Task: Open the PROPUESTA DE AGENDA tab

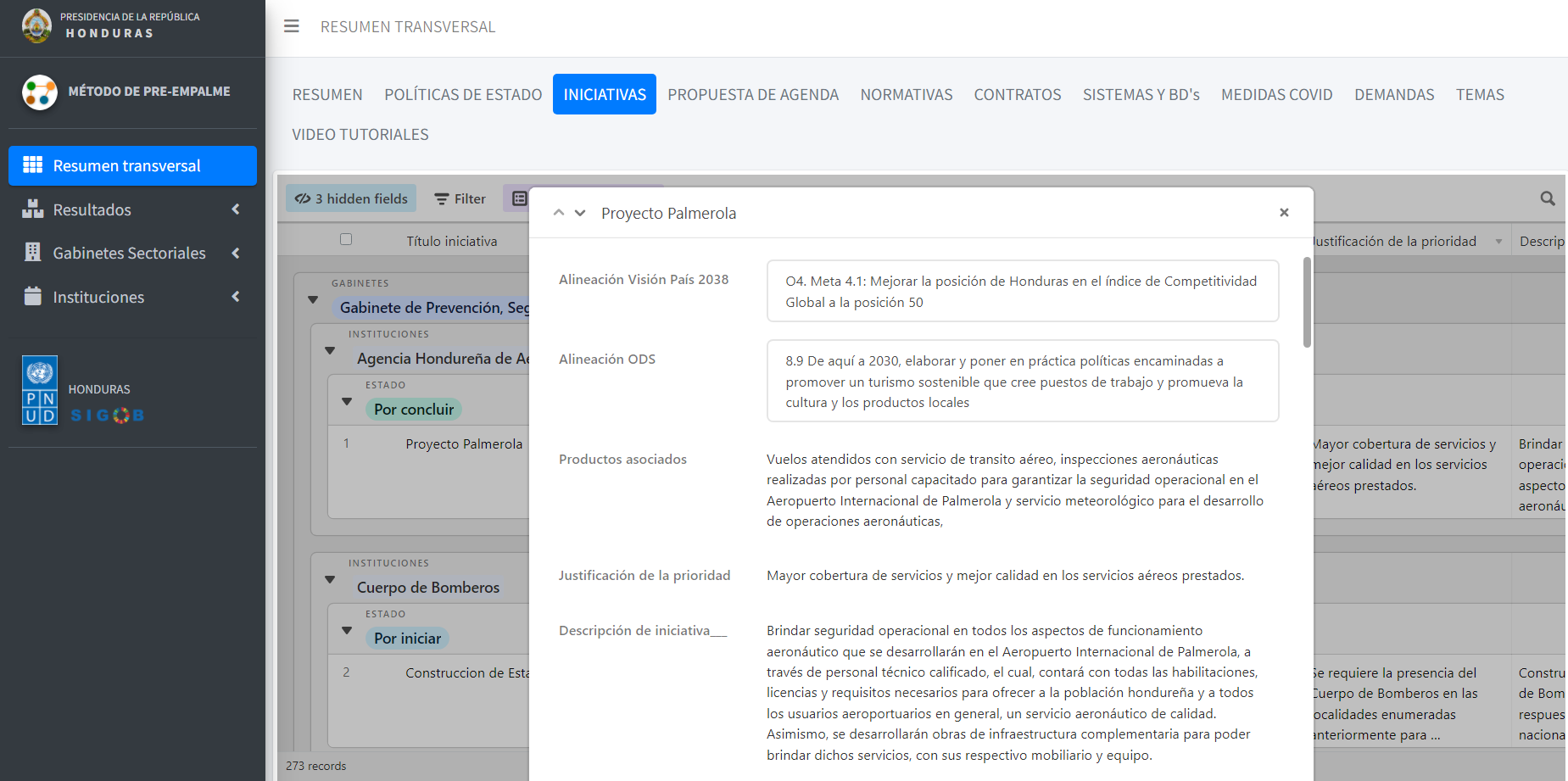Action: coord(753,94)
